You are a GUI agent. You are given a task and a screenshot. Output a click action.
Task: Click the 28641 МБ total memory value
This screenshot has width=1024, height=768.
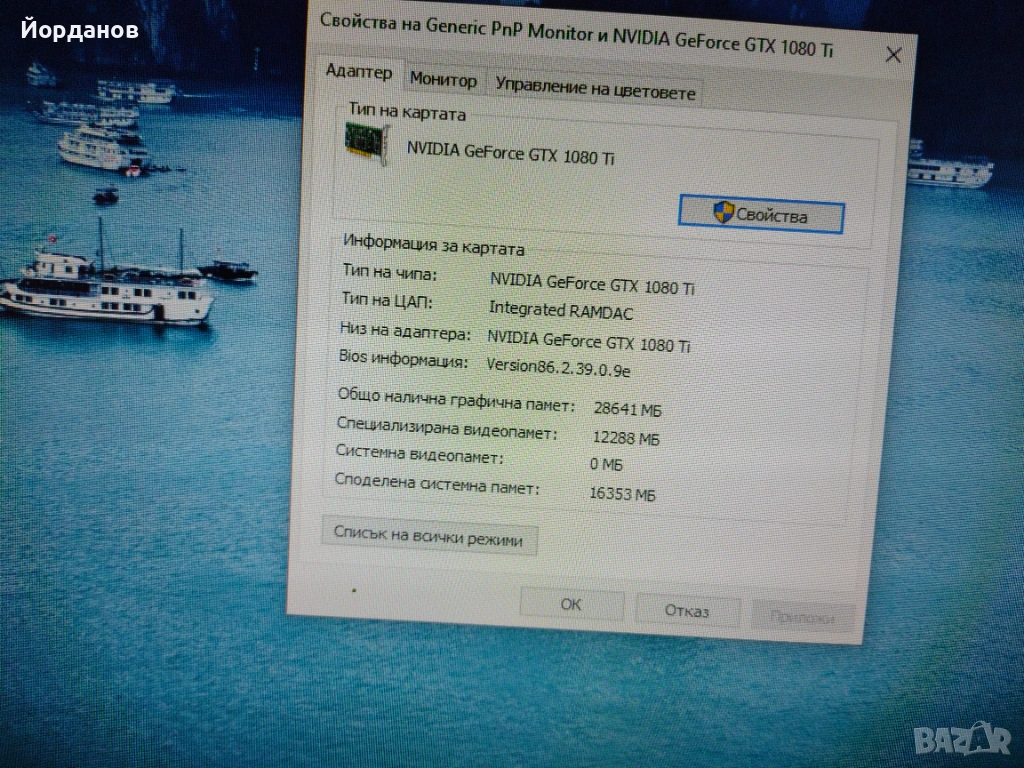point(627,409)
